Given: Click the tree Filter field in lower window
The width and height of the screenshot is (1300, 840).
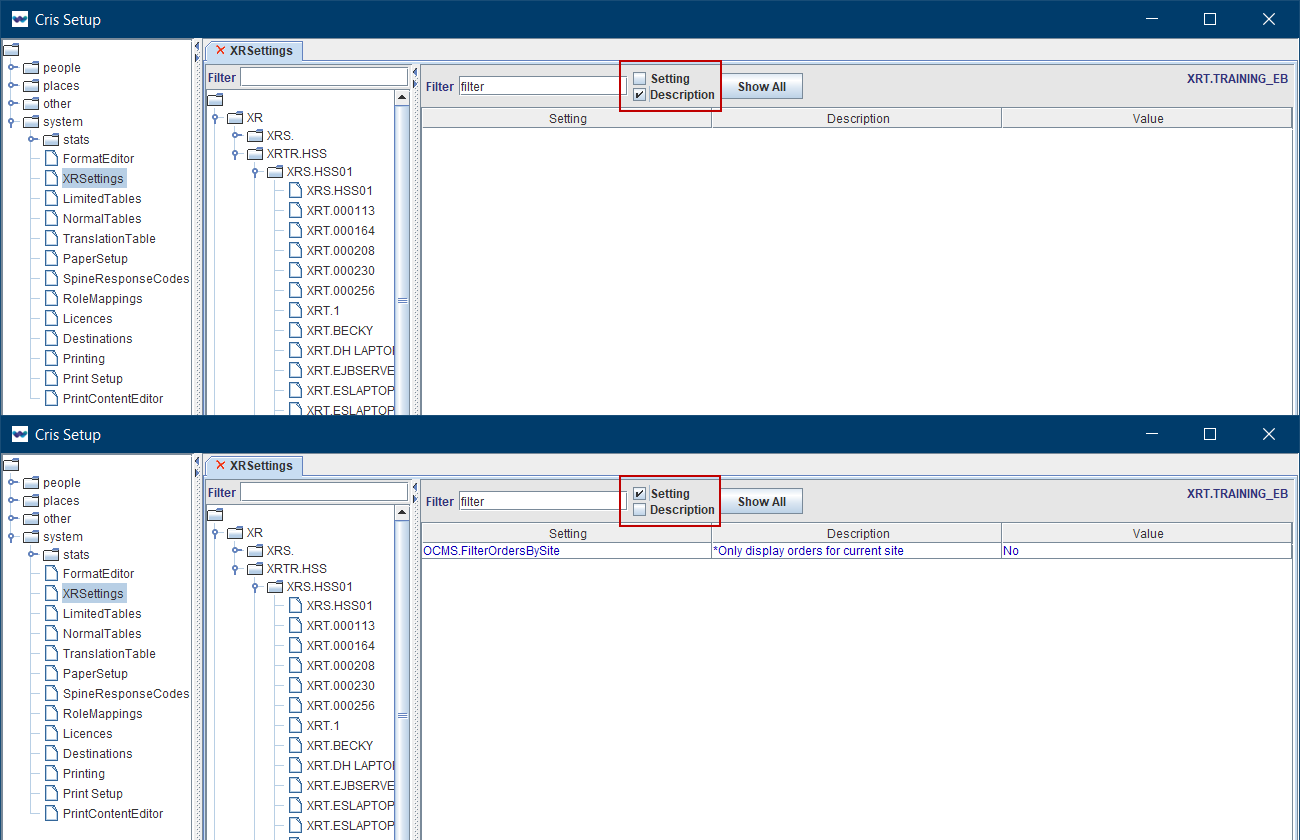Looking at the screenshot, I should [x=324, y=492].
